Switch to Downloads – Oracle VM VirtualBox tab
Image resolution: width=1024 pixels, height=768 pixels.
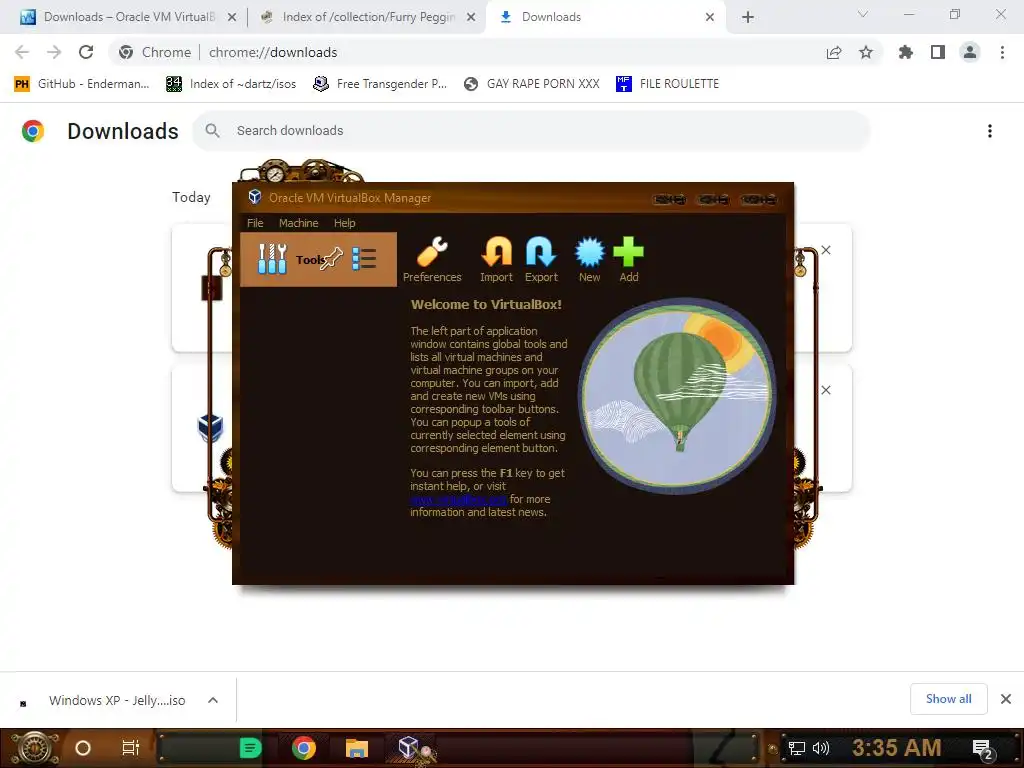coord(127,17)
